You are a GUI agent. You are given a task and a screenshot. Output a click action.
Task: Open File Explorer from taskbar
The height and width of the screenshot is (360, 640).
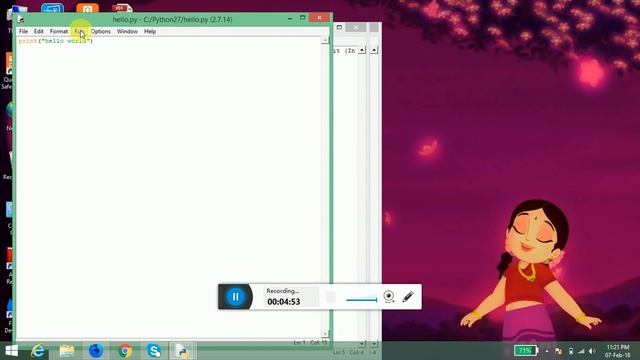pyautogui.click(x=67, y=351)
